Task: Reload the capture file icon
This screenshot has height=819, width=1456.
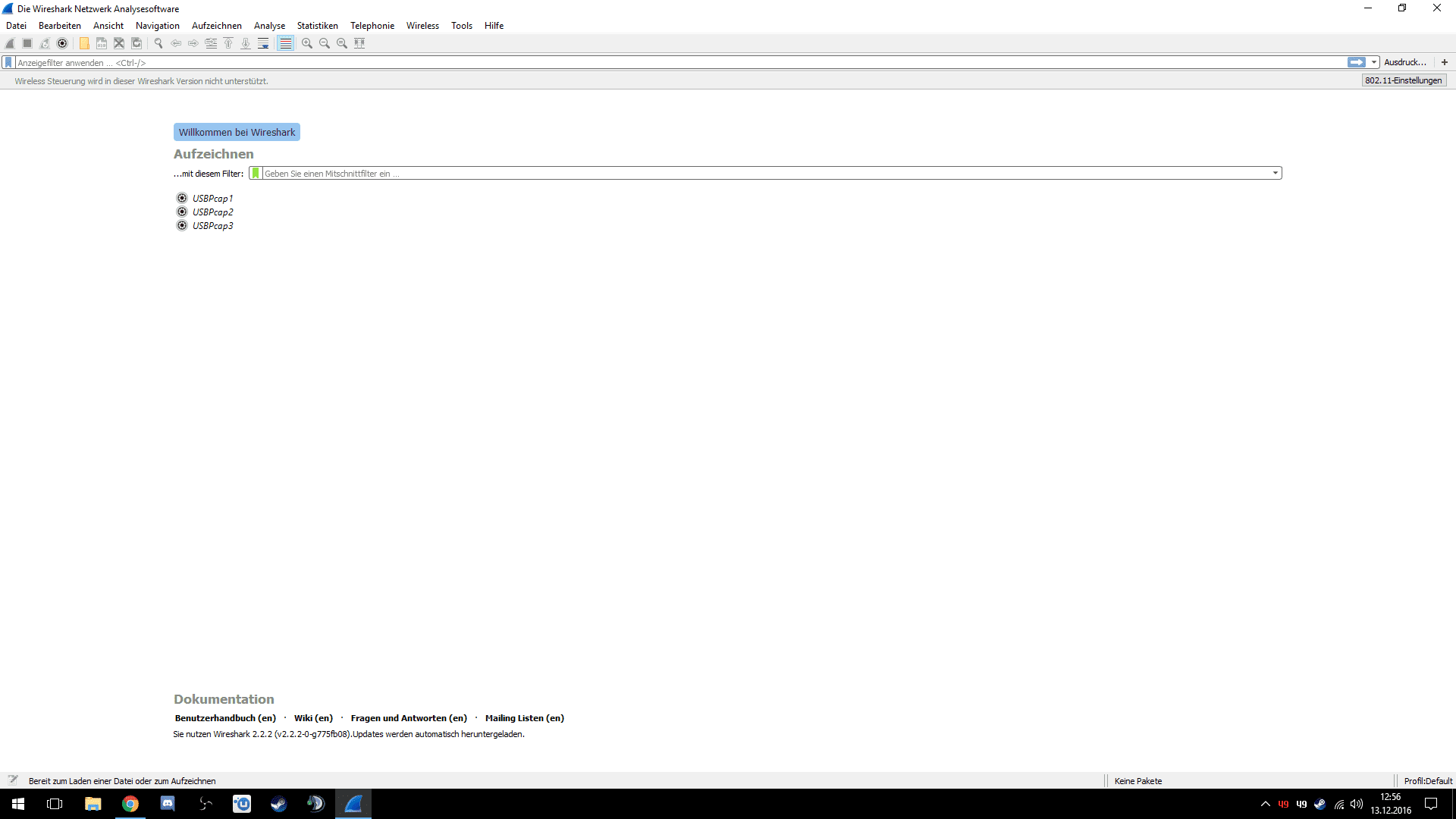Action: click(x=136, y=43)
